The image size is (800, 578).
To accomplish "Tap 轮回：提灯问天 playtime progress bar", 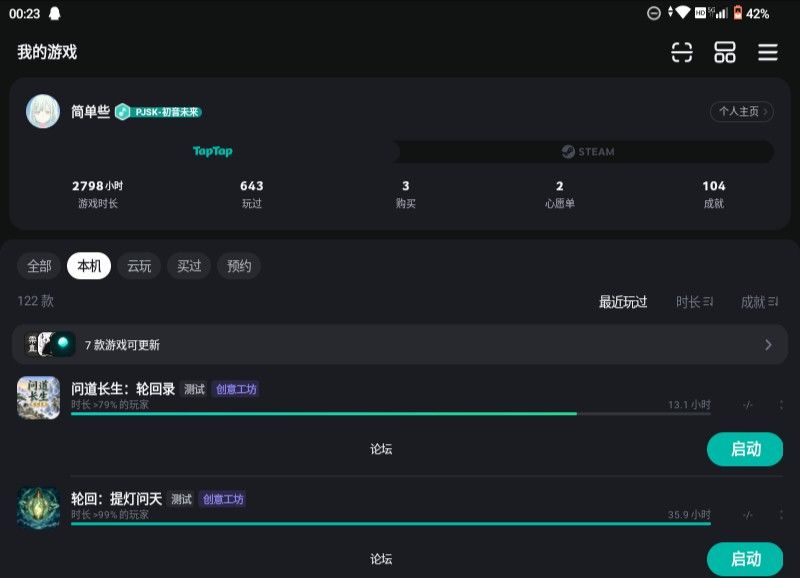I will (x=390, y=523).
